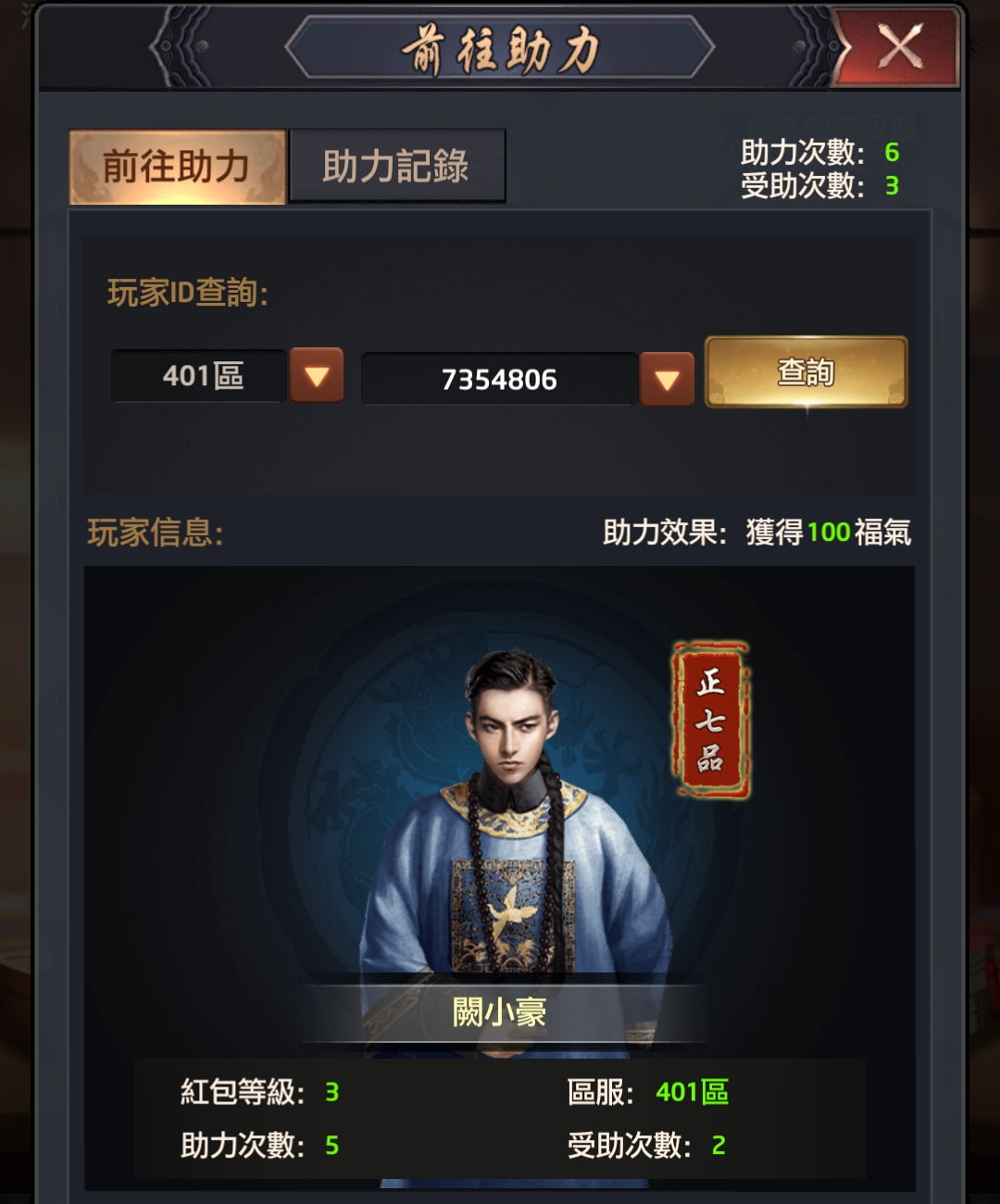Expand the 401區 server dropdown arrow
Screen dimensions: 1000x1204
317,375
